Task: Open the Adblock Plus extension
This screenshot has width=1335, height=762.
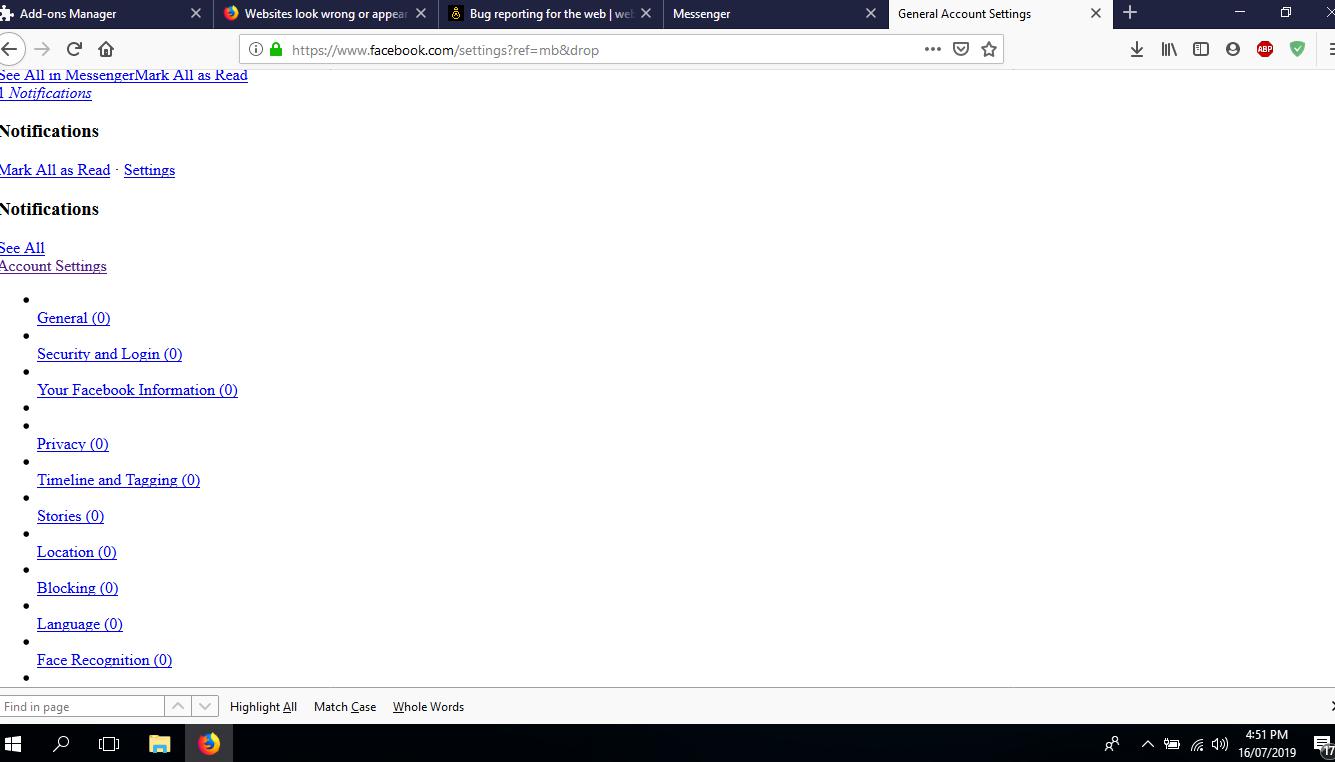Action: coord(1265,49)
